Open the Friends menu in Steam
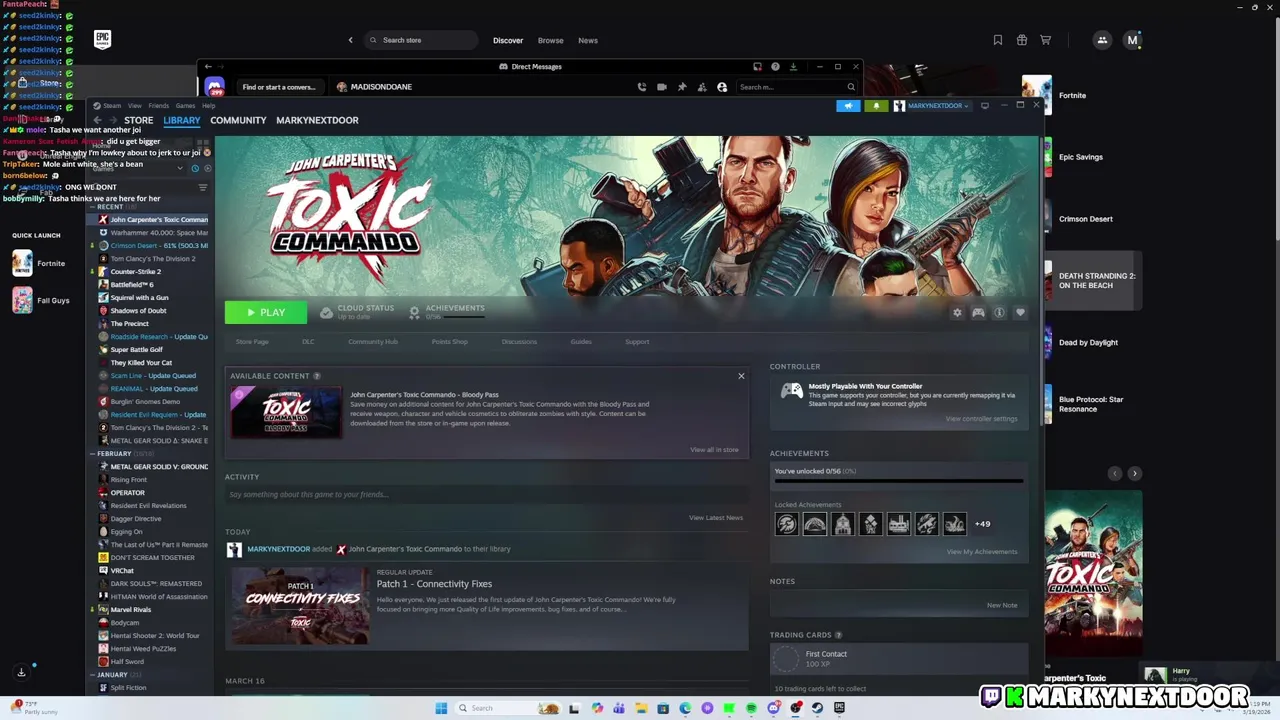Viewport: 1280px width, 720px height. tap(158, 105)
